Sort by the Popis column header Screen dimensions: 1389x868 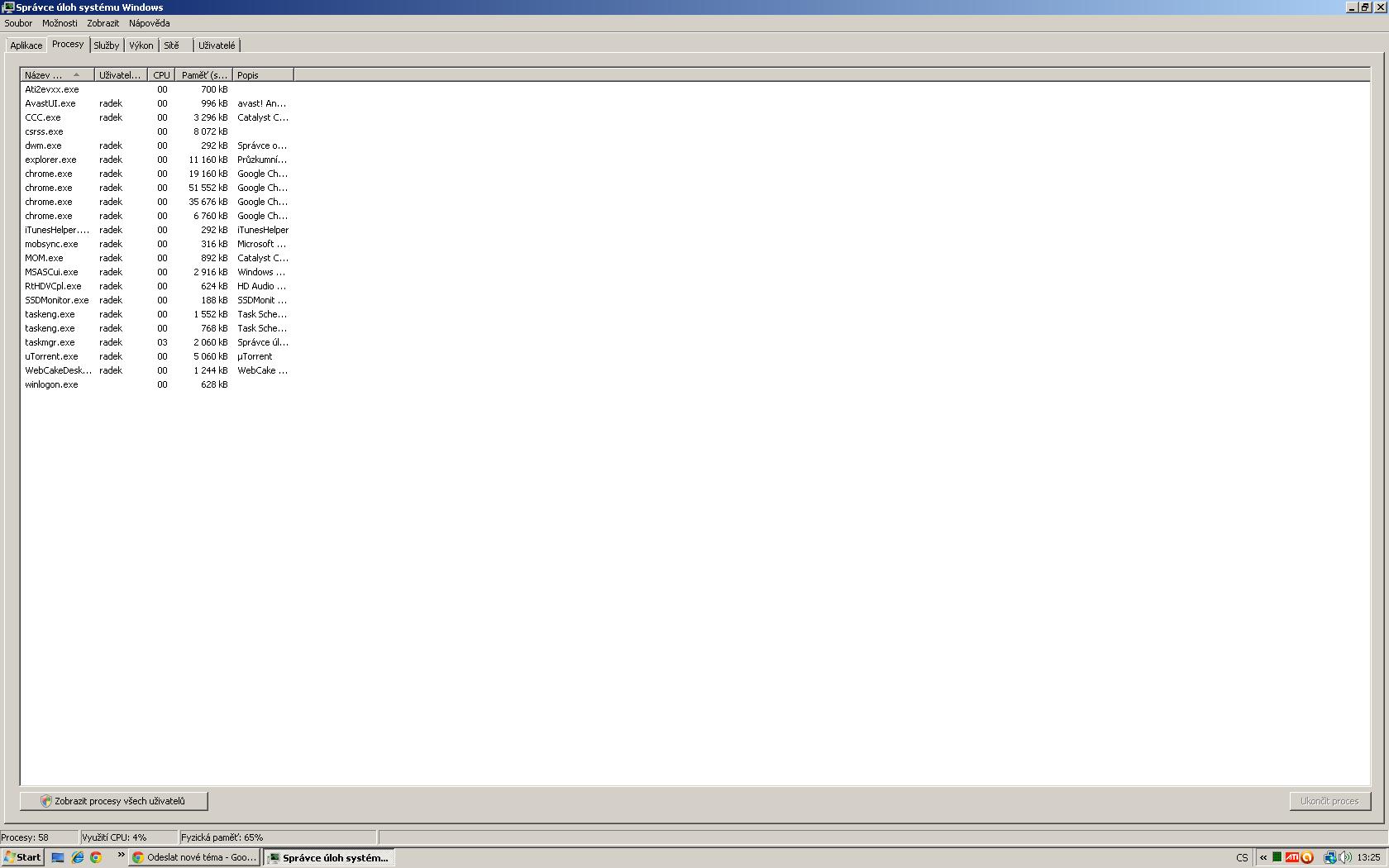pos(263,75)
